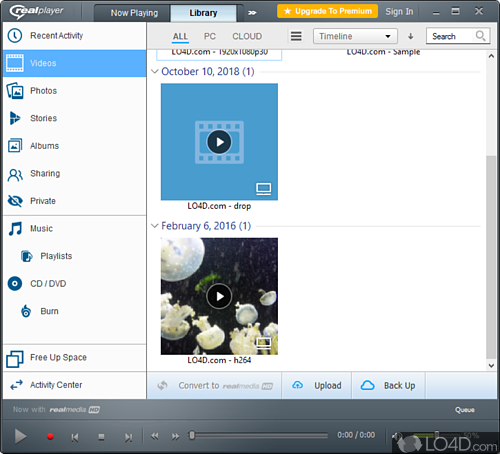Viewport: 500px width, 454px height.
Task: Skip to previous track
Action: point(75,437)
